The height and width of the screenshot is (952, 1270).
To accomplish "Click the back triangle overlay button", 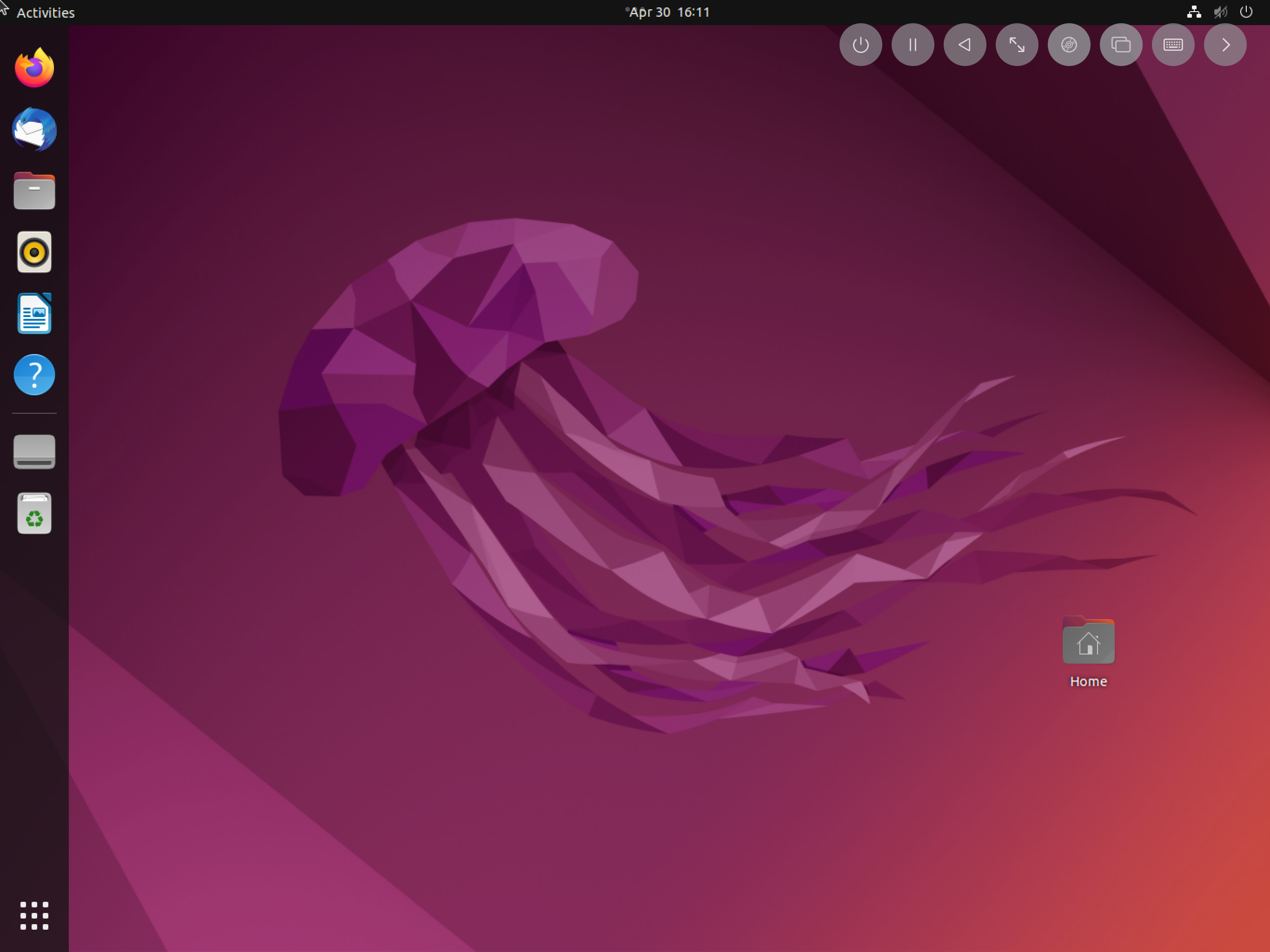I will click(965, 45).
